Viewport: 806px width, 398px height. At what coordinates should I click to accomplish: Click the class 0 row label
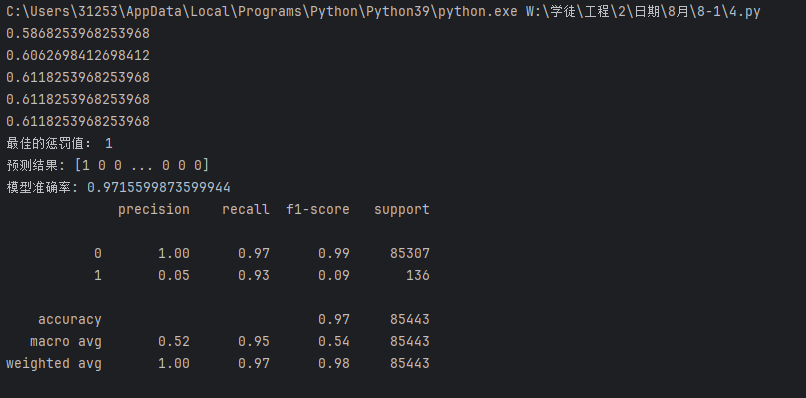pos(98,254)
